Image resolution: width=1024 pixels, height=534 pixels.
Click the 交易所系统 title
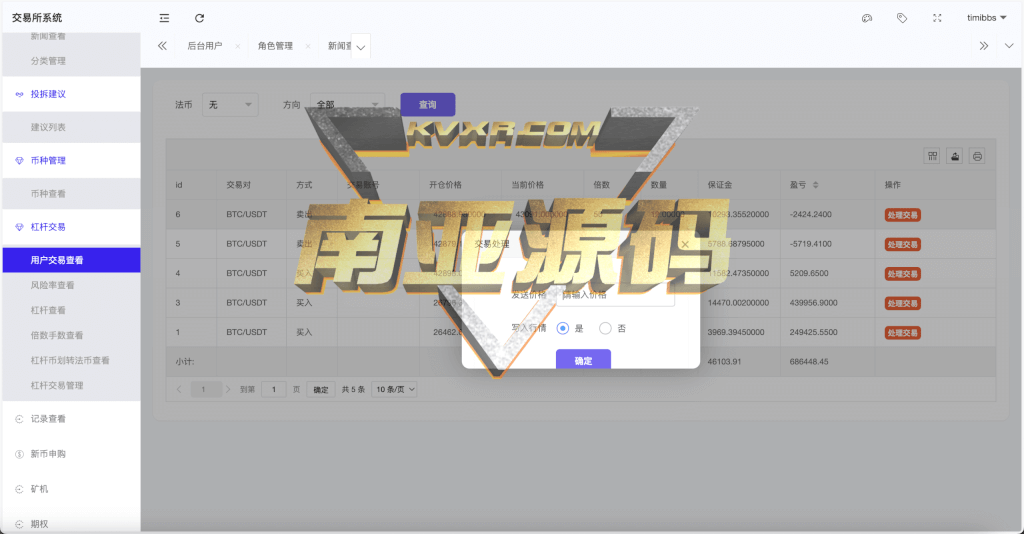coord(37,18)
